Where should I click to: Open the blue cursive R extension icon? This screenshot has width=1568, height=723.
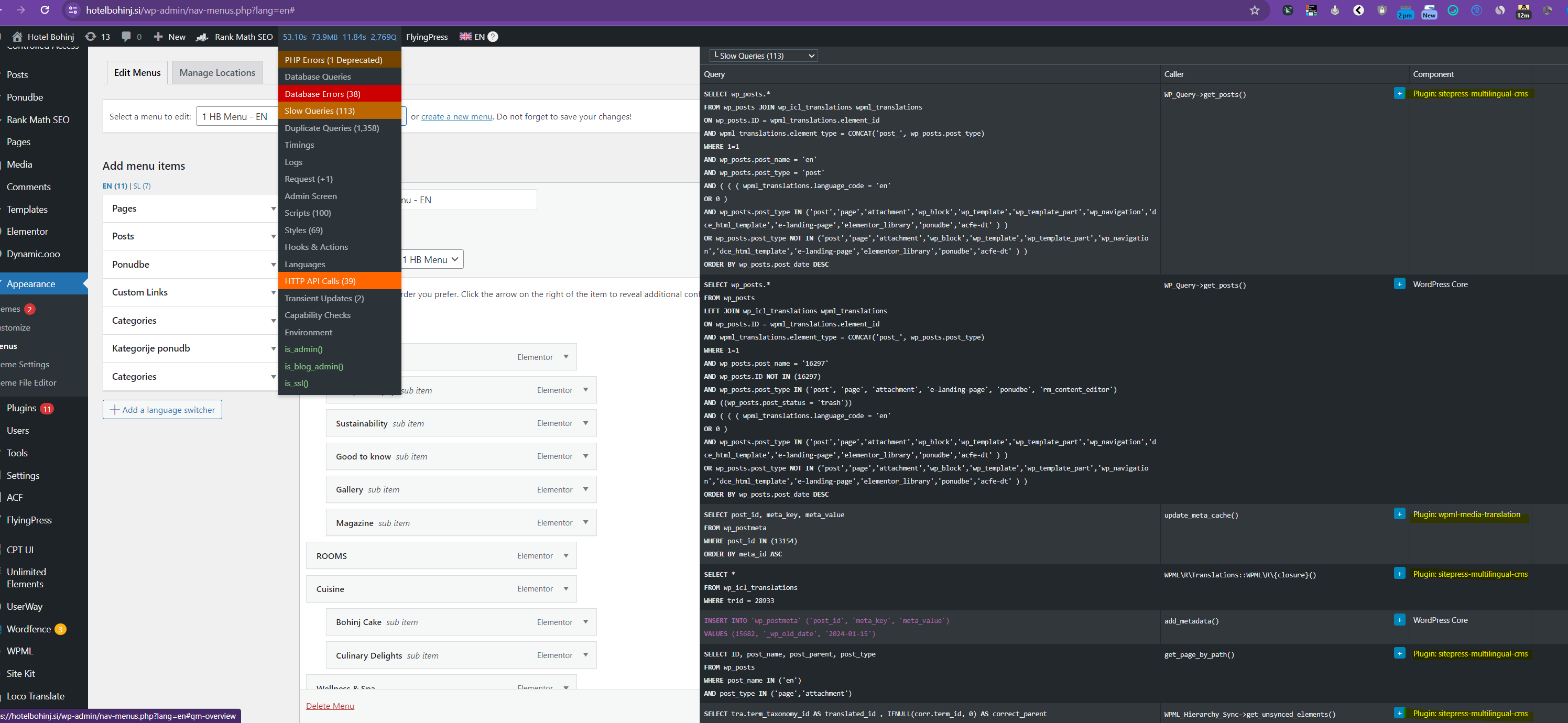1477,10
